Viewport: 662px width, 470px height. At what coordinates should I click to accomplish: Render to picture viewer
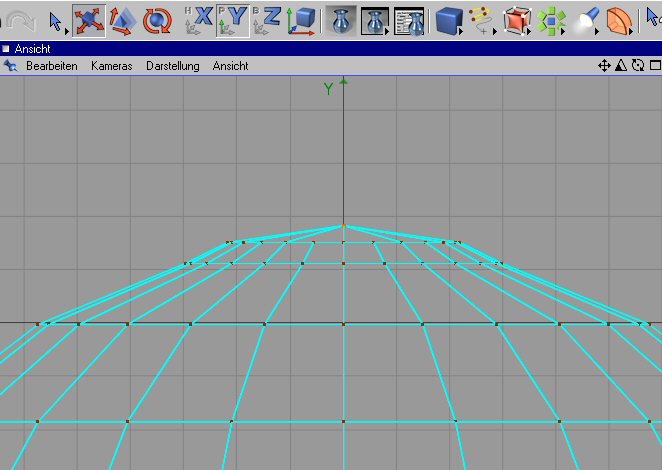point(375,19)
